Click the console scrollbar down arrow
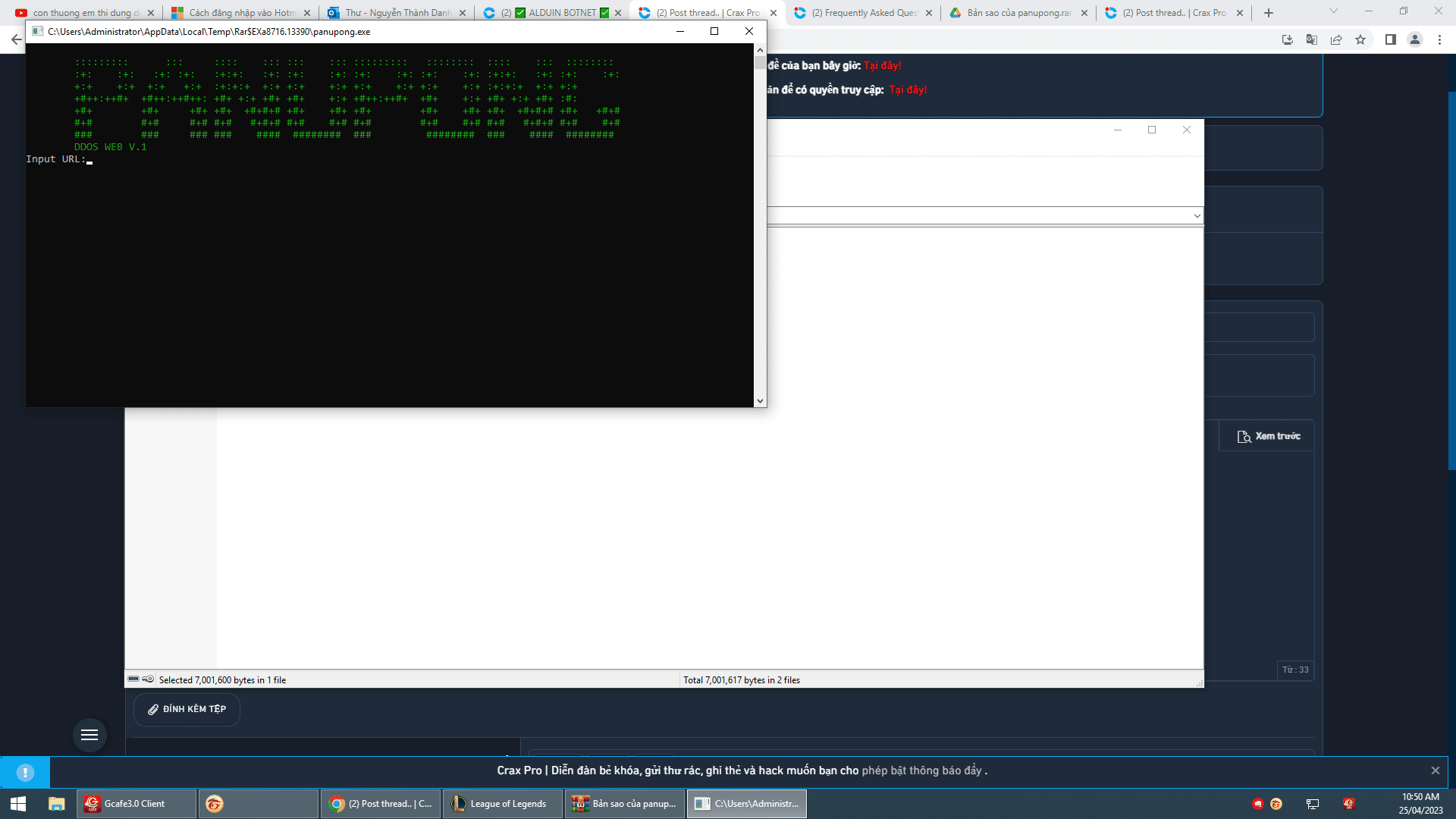This screenshot has width=1456, height=819. 760,400
